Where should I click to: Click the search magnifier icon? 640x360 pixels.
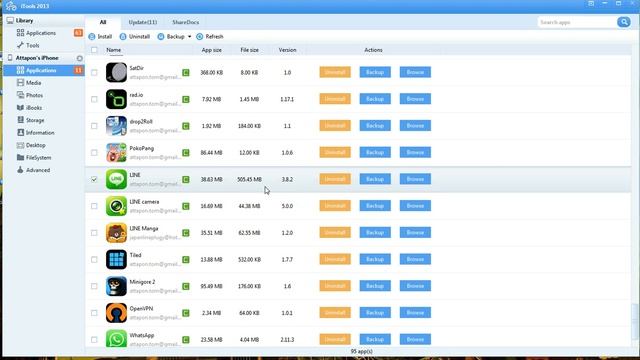[x=624, y=22]
